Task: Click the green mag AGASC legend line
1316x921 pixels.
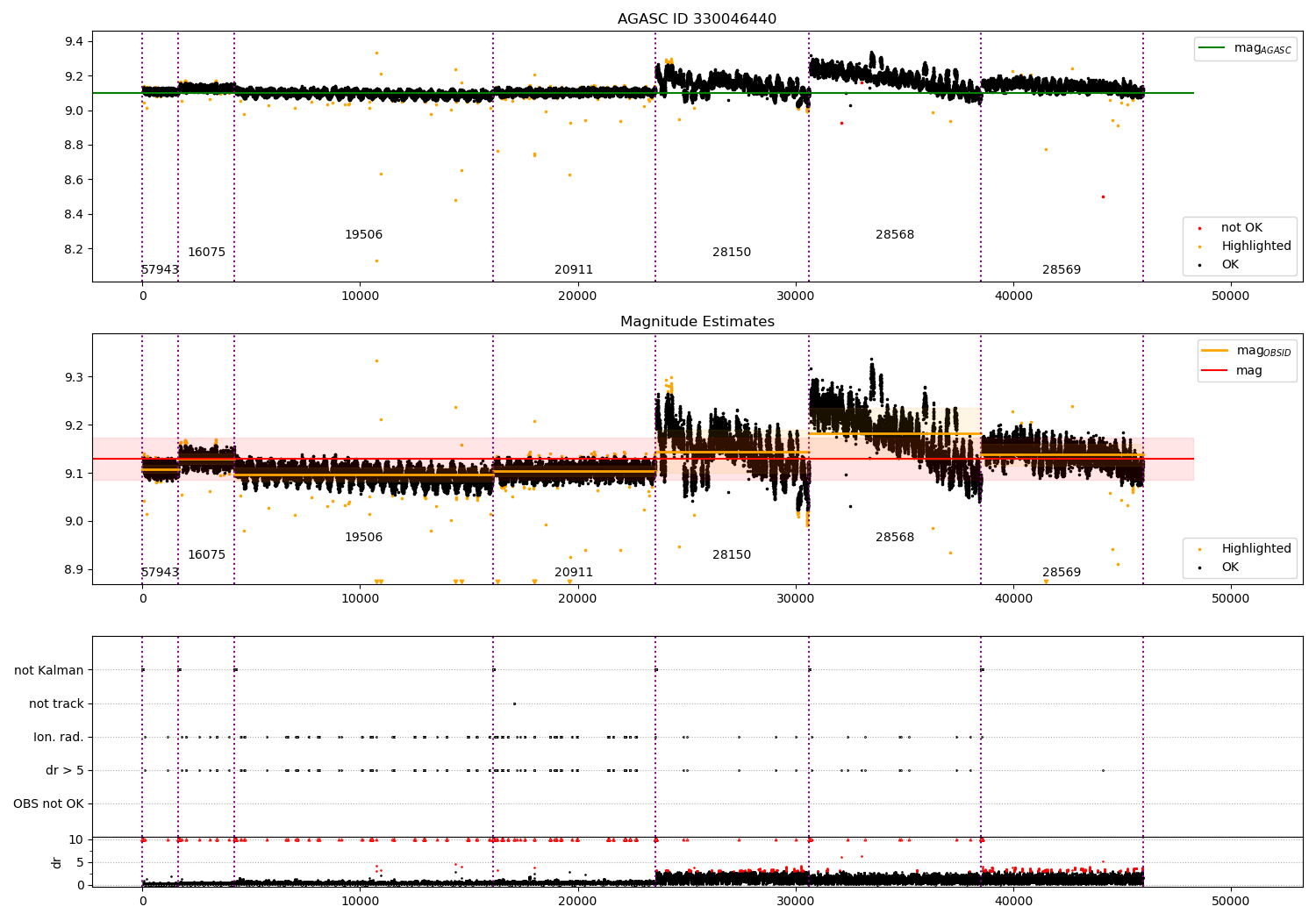Action: coord(1212,48)
